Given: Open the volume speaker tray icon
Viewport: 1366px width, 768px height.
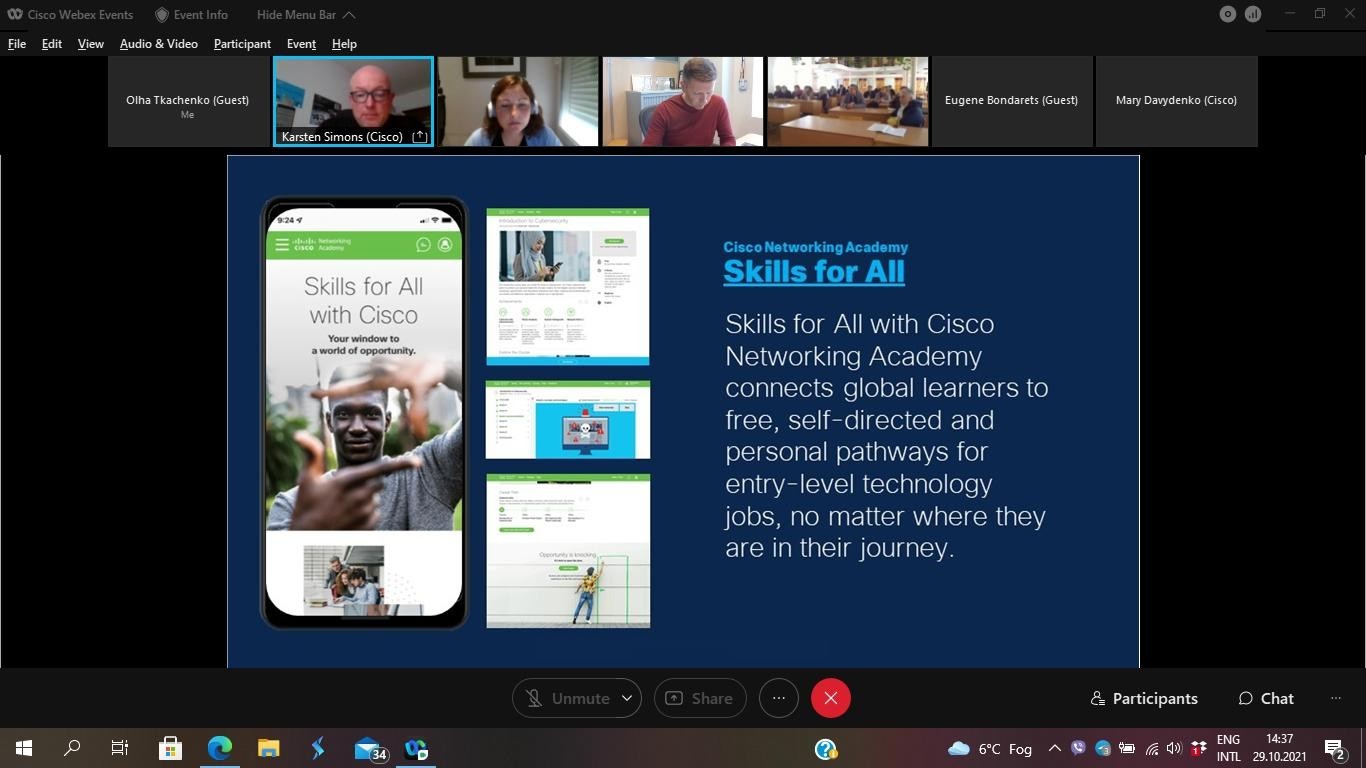Looking at the screenshot, I should (x=1174, y=748).
